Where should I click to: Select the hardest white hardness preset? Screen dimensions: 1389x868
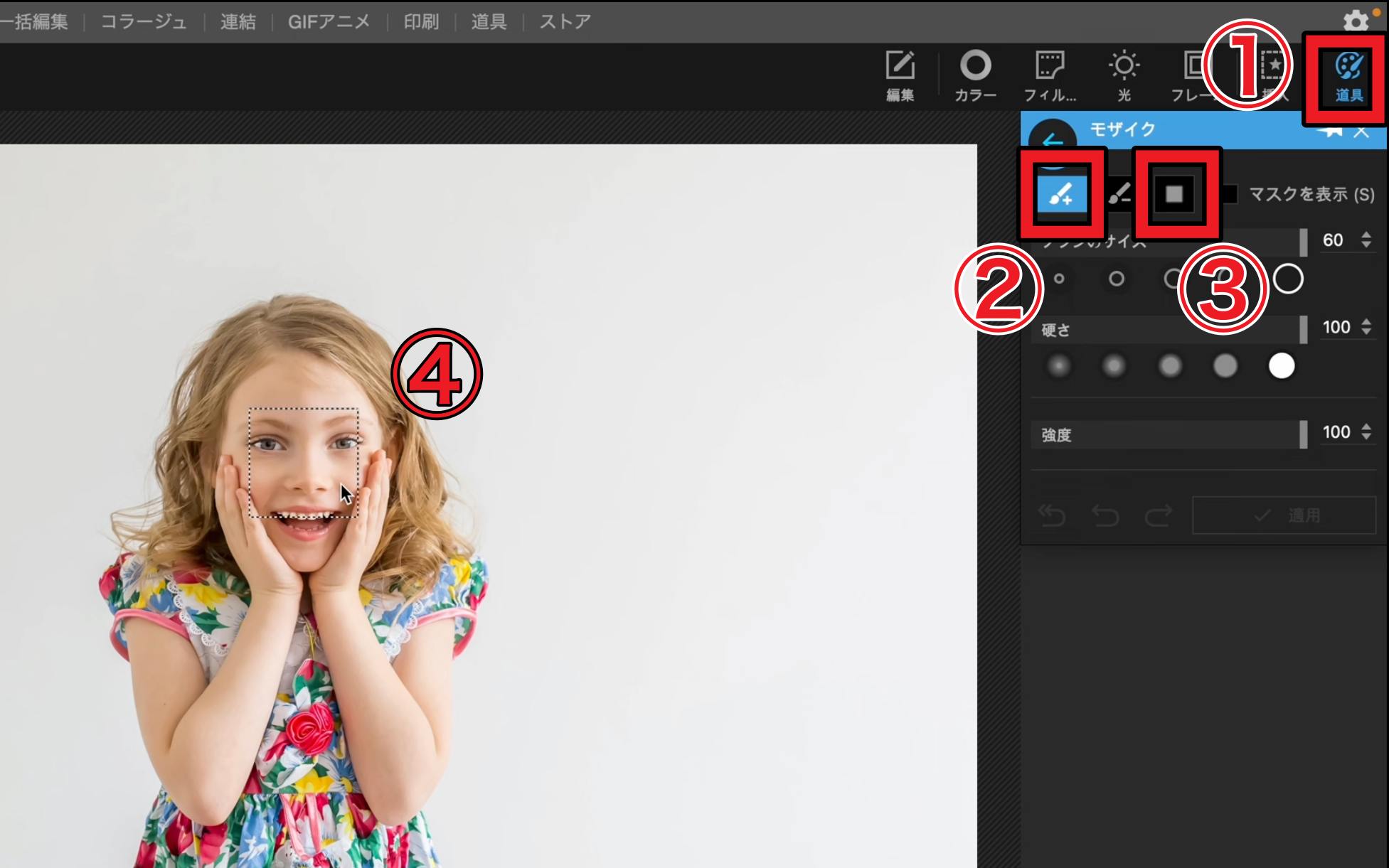tap(1282, 366)
